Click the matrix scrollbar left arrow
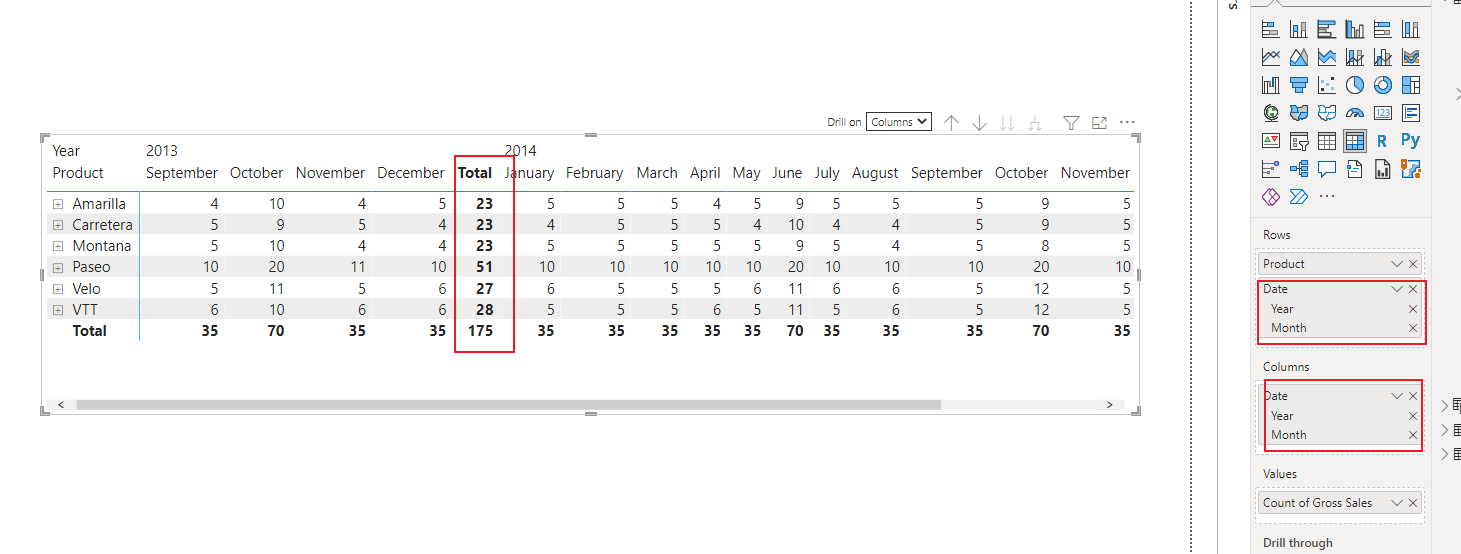 point(61,405)
